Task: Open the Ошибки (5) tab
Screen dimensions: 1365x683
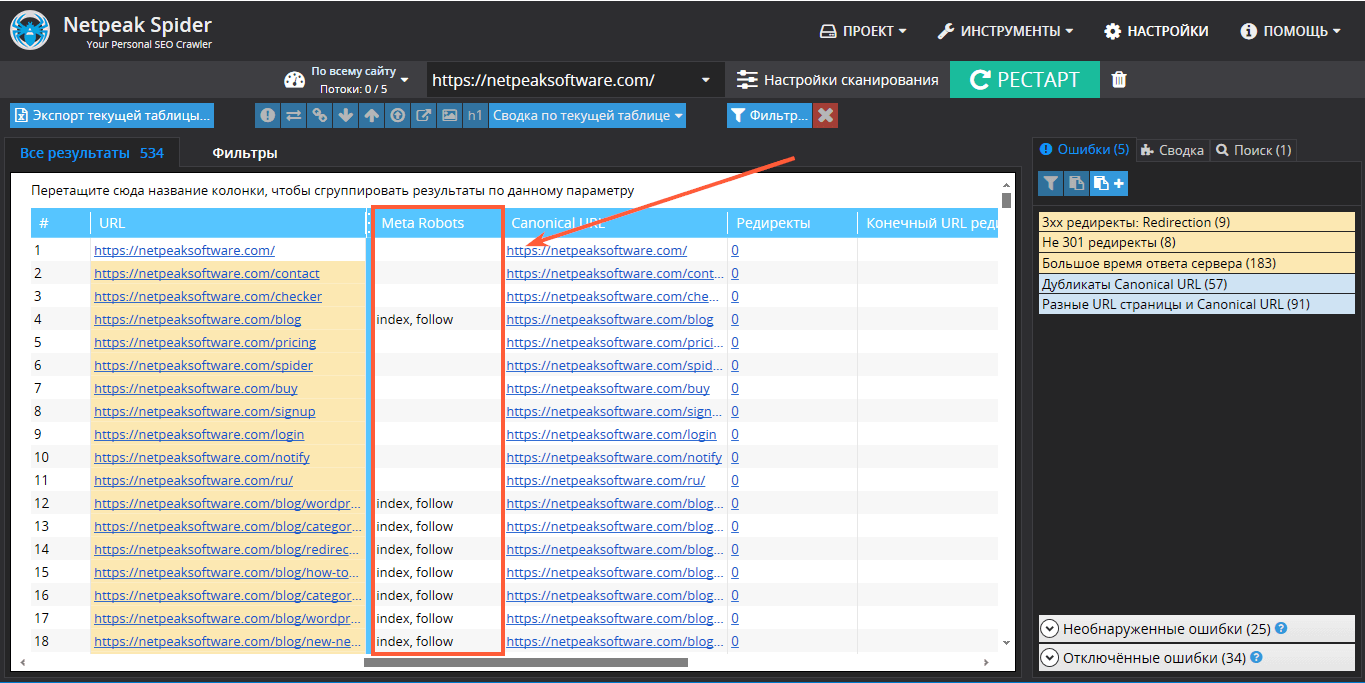Action: coord(1084,150)
